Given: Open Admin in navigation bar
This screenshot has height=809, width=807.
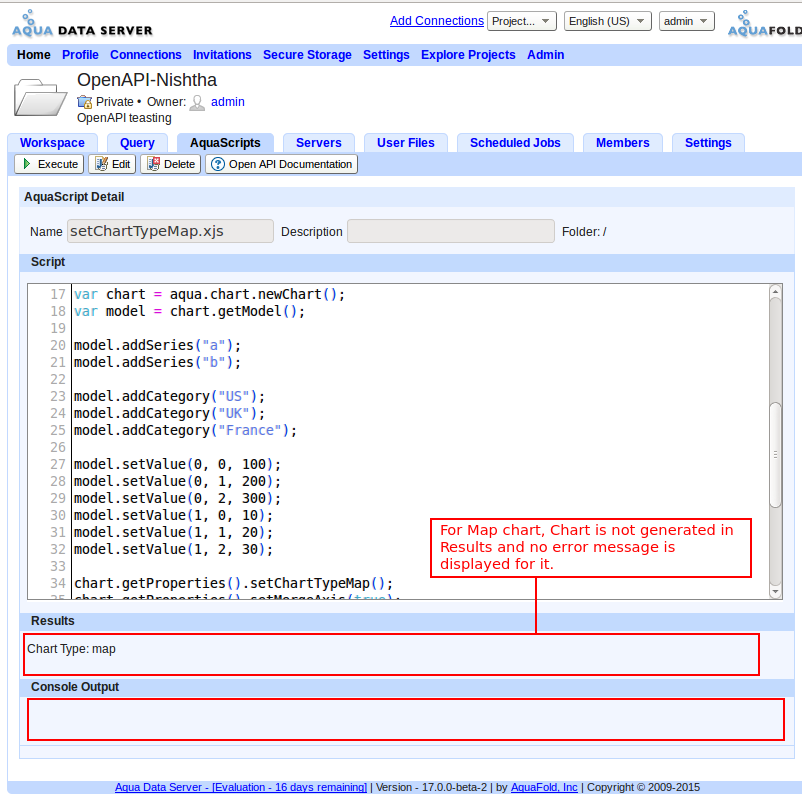Looking at the screenshot, I should pos(545,55).
